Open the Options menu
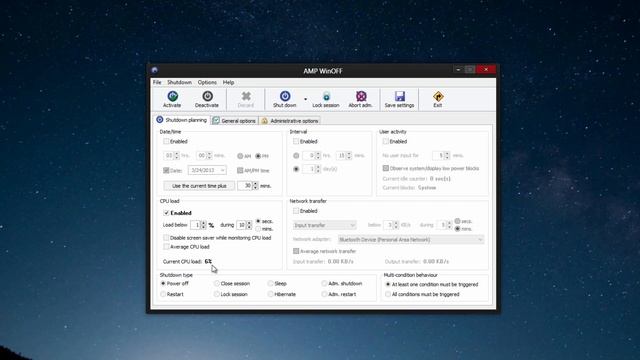 pyautogui.click(x=207, y=82)
